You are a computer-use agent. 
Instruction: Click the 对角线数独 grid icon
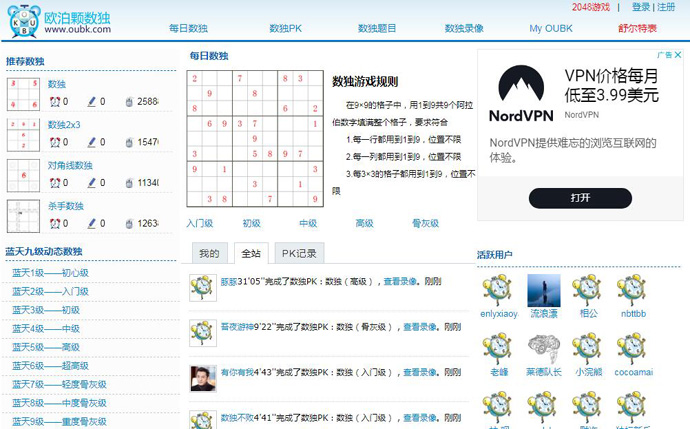pyautogui.click(x=23, y=176)
